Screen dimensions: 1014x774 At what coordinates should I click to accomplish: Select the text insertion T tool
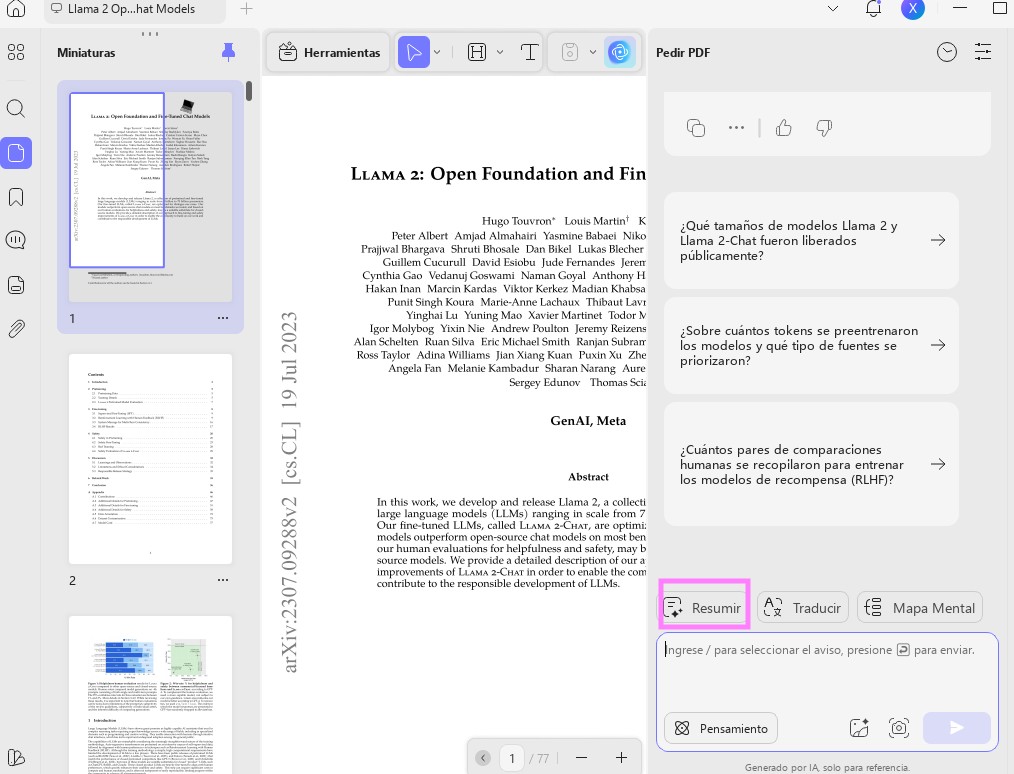coord(529,52)
